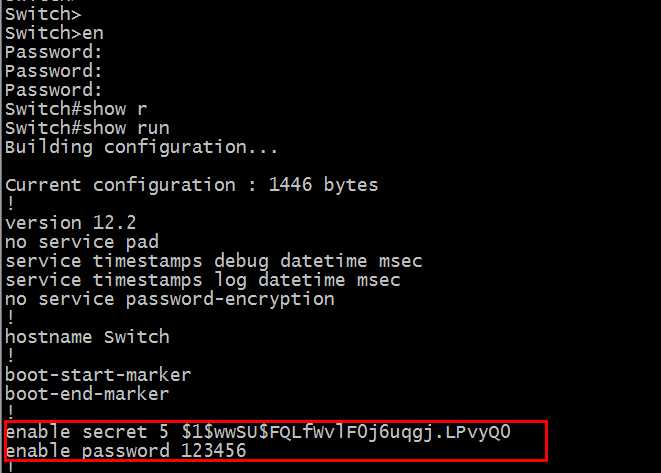Select the "Current configuration" line
The image size is (661, 473).
pyautogui.click(x=191, y=185)
